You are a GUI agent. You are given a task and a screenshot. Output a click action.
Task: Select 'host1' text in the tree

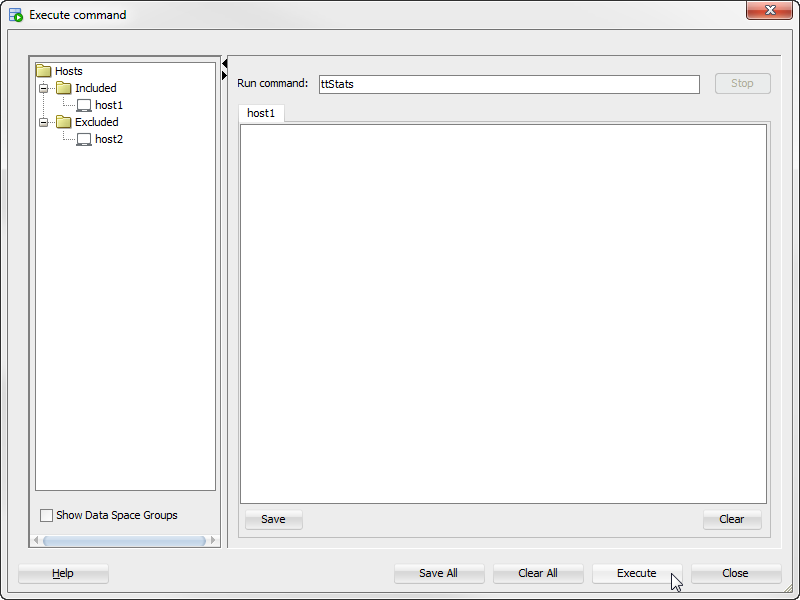click(109, 105)
